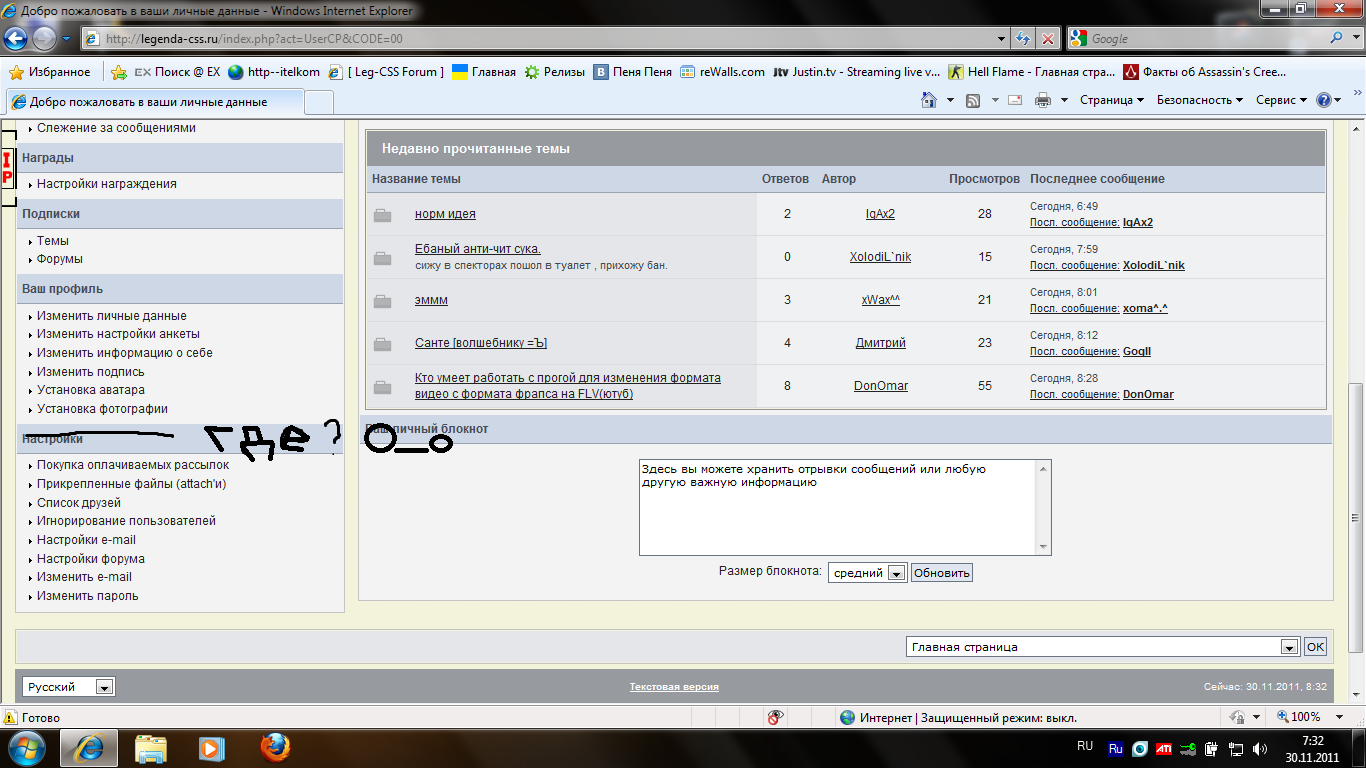Open 'Настройки награждения' link
Screen dimensions: 1366x768
pos(107,184)
